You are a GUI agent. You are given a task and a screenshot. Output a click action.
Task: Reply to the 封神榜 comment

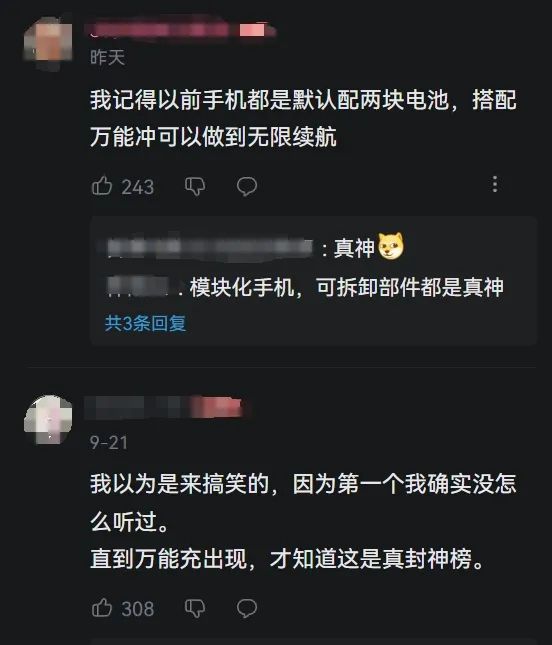[x=247, y=608]
